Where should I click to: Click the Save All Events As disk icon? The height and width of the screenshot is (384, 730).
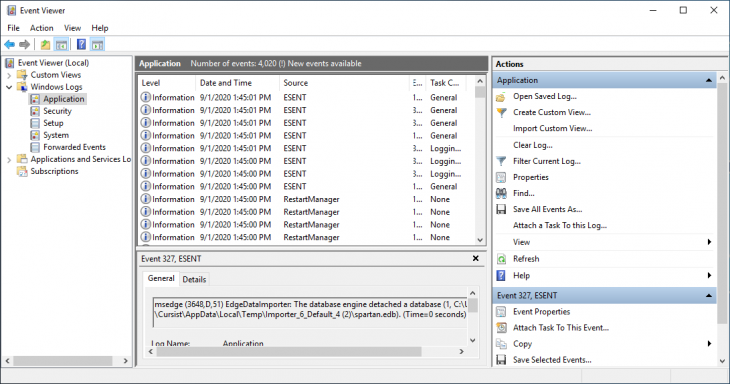coord(501,209)
